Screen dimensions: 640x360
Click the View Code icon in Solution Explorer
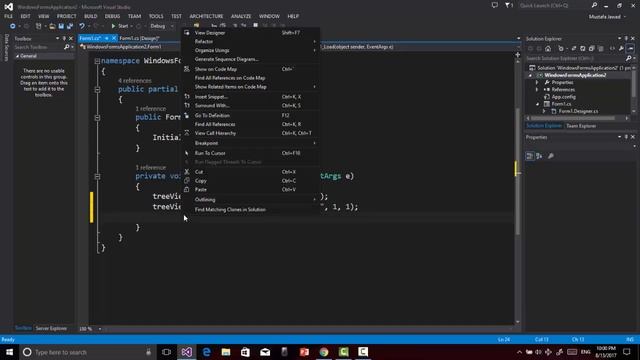tap(612, 49)
